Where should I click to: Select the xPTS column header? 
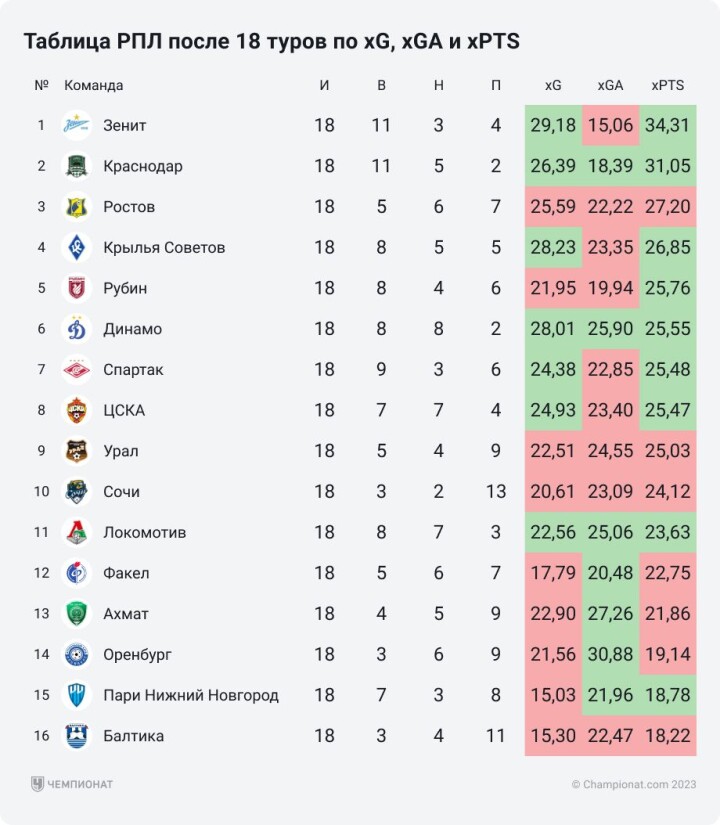pos(667,85)
